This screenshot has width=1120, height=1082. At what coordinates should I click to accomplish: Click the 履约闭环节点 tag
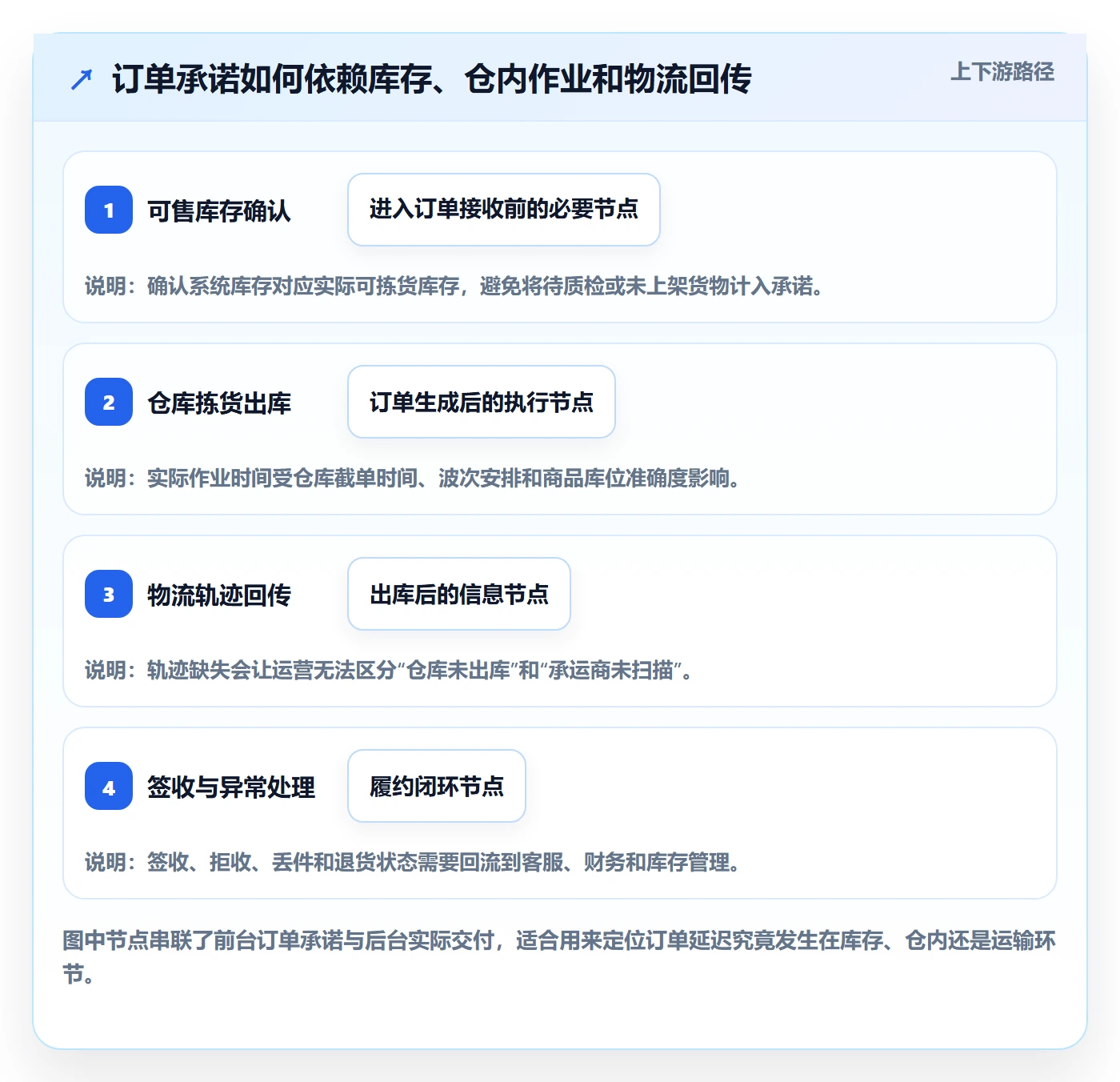[x=437, y=786]
